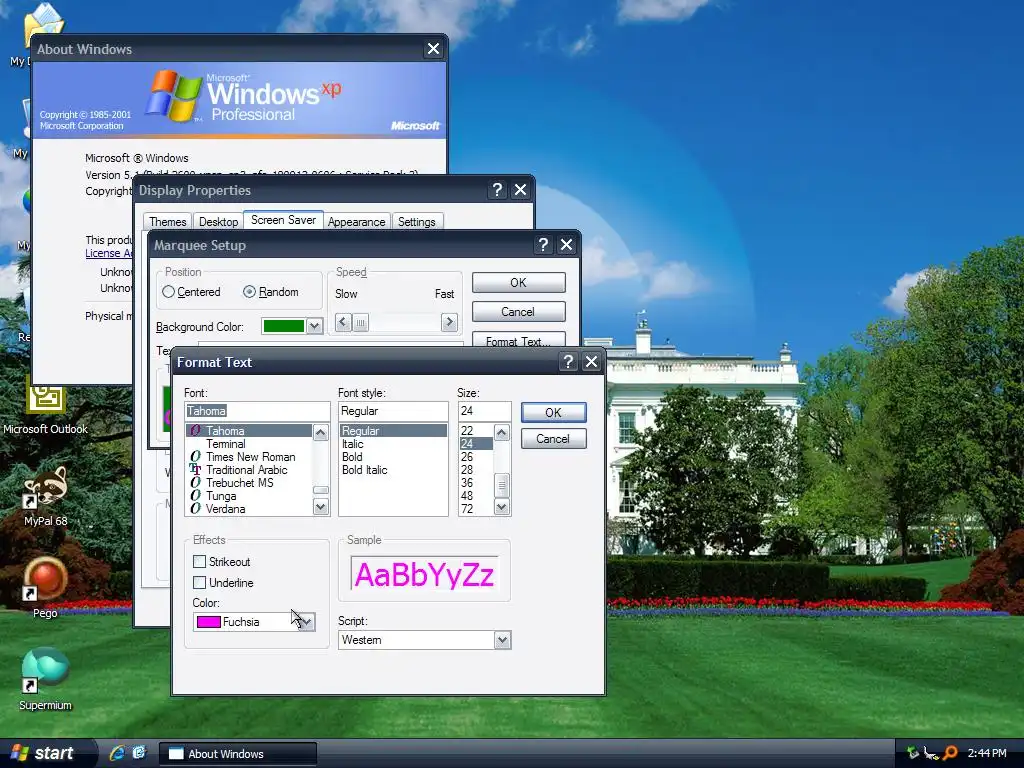The width and height of the screenshot is (1024, 768).
Task: Open the License Agreement link
Action: coord(109,253)
